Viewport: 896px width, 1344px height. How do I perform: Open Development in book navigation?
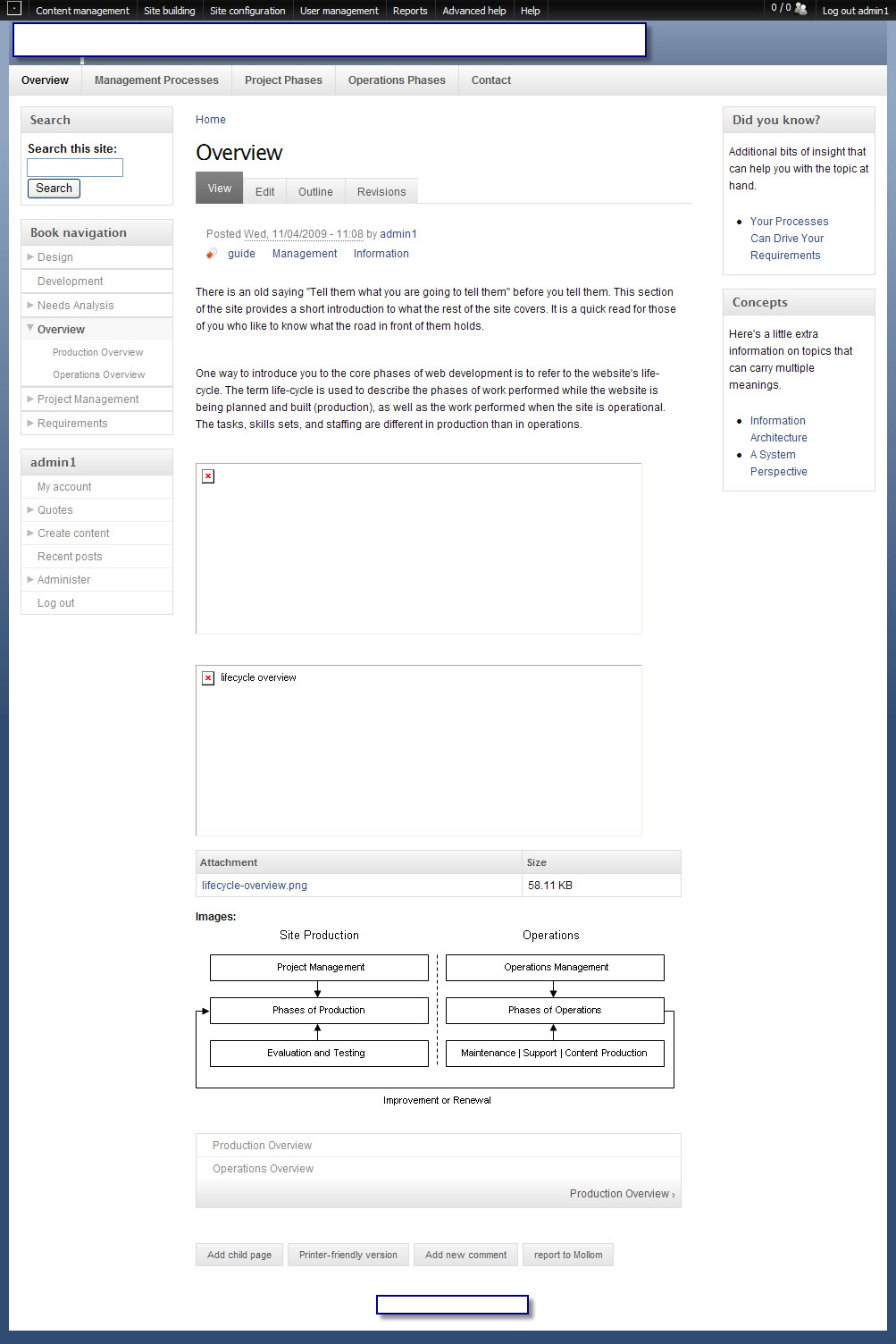point(70,281)
